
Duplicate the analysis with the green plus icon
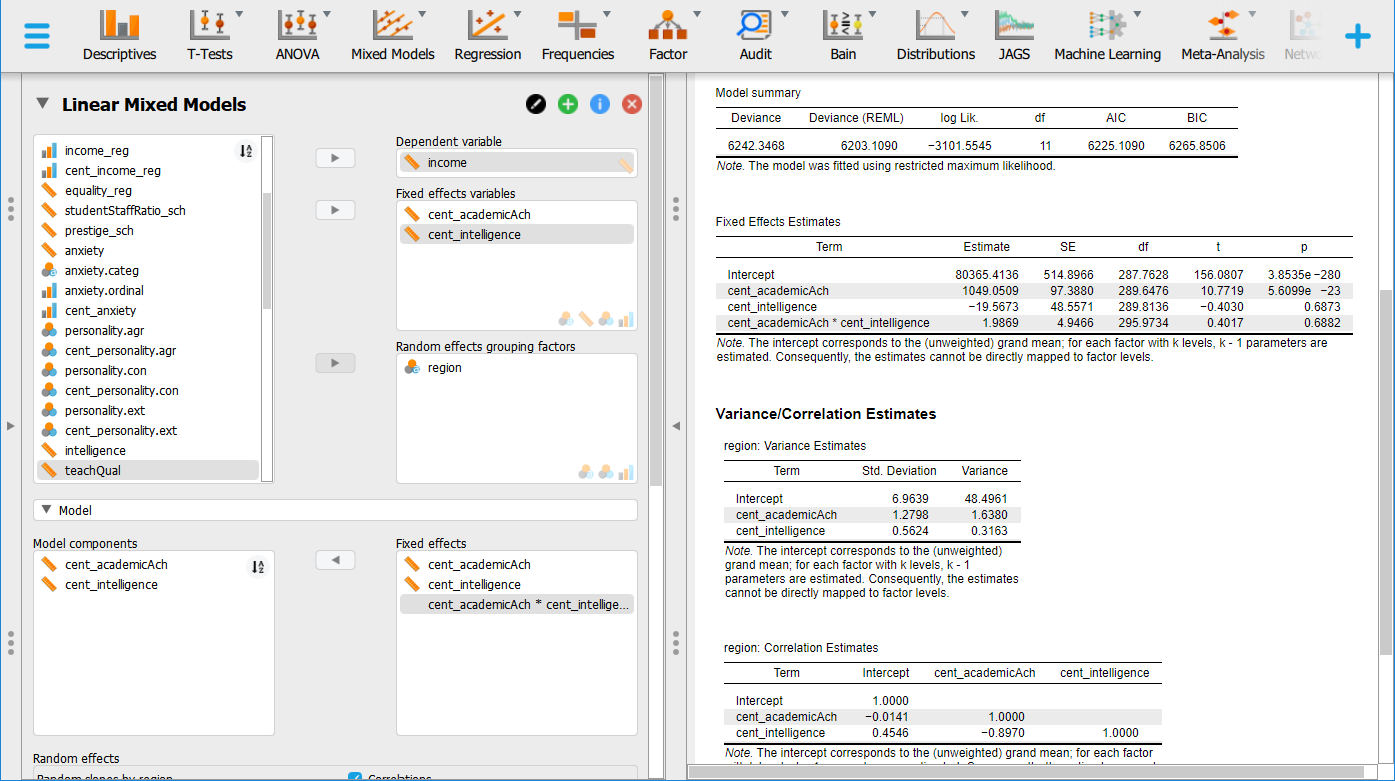(567, 103)
